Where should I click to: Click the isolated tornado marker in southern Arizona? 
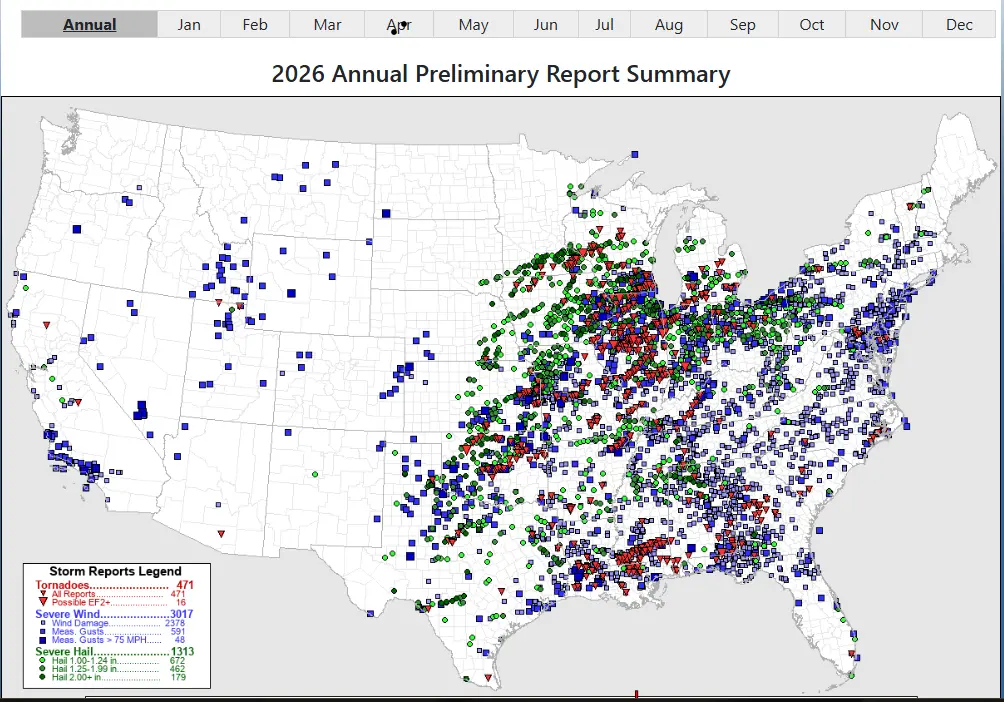(x=221, y=533)
